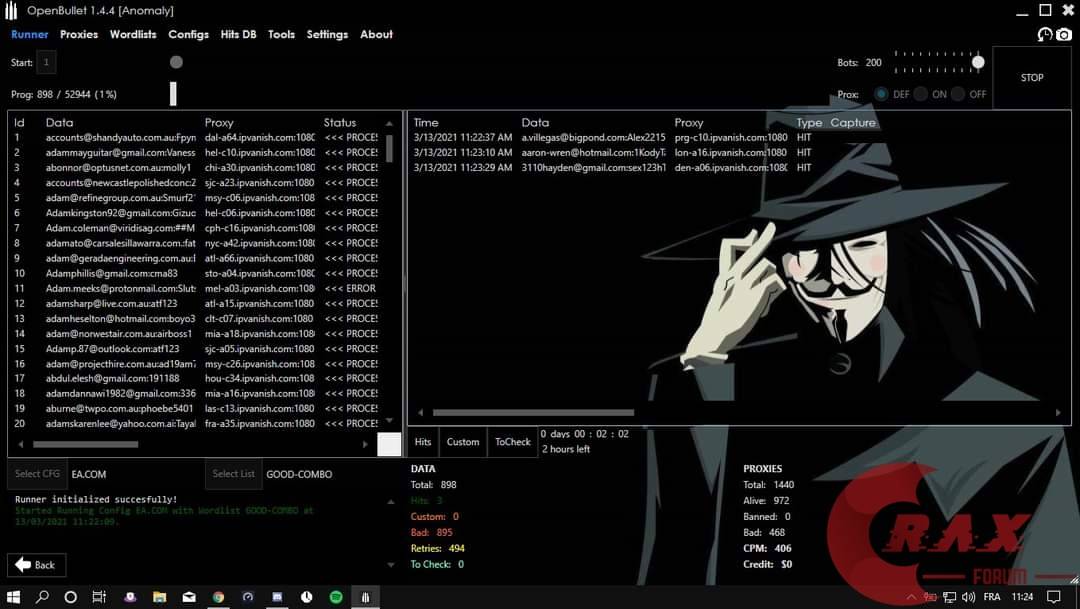Click the 'CPM: 406' proxies statistic
The image size is (1080, 609).
point(767,548)
